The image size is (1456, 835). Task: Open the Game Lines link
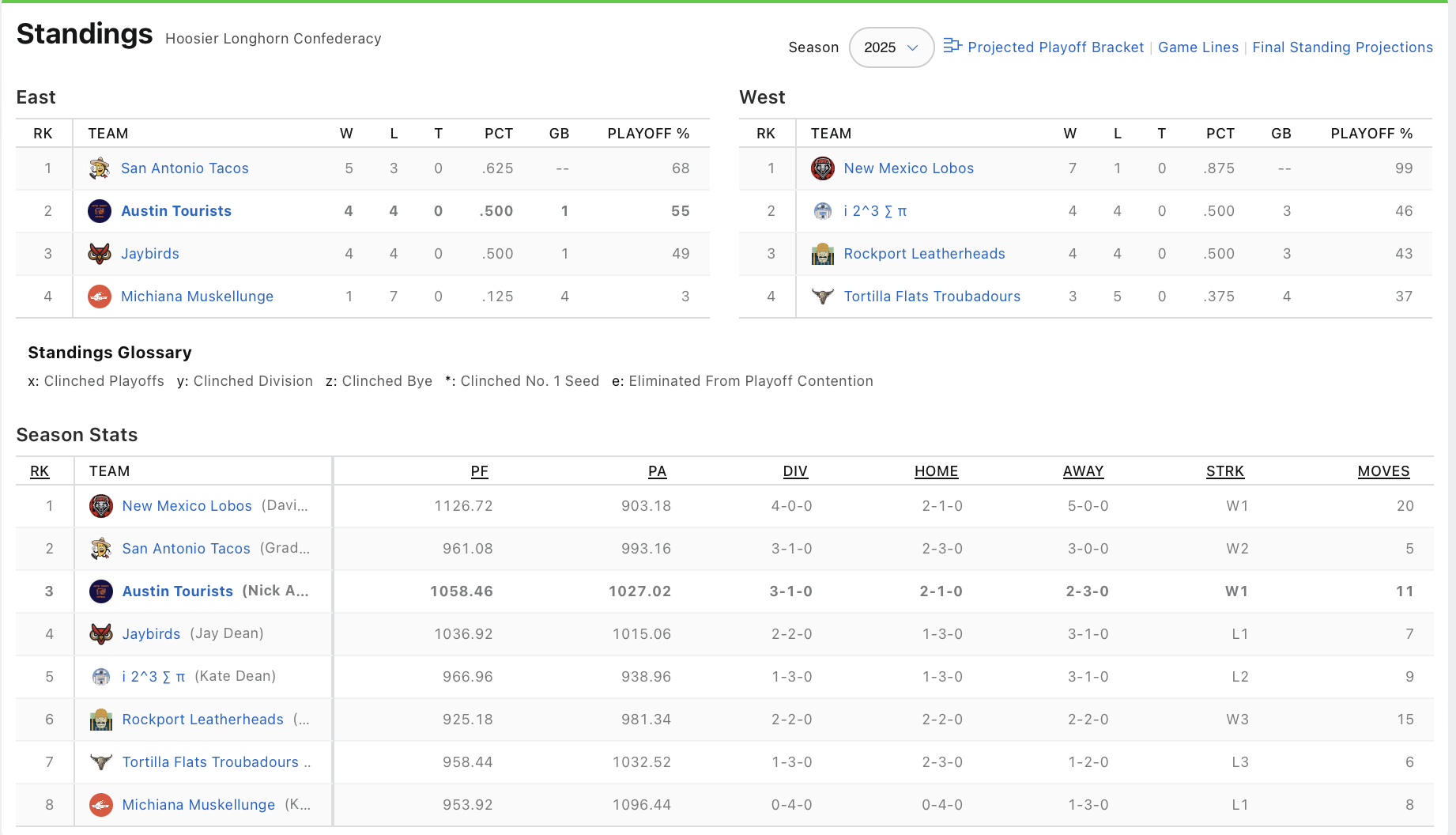[1198, 47]
